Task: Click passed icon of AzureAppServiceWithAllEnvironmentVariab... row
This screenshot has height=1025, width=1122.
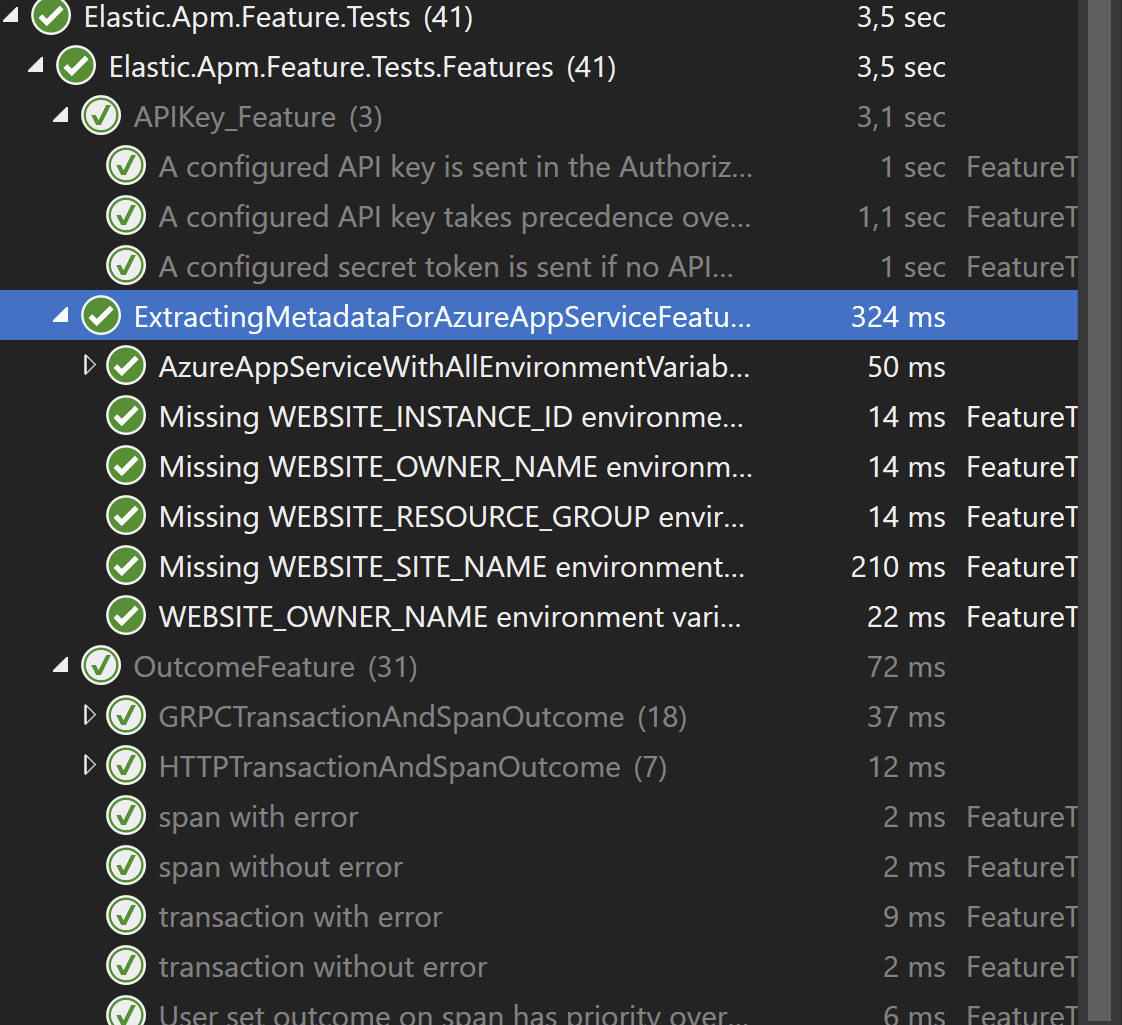Action: point(126,366)
